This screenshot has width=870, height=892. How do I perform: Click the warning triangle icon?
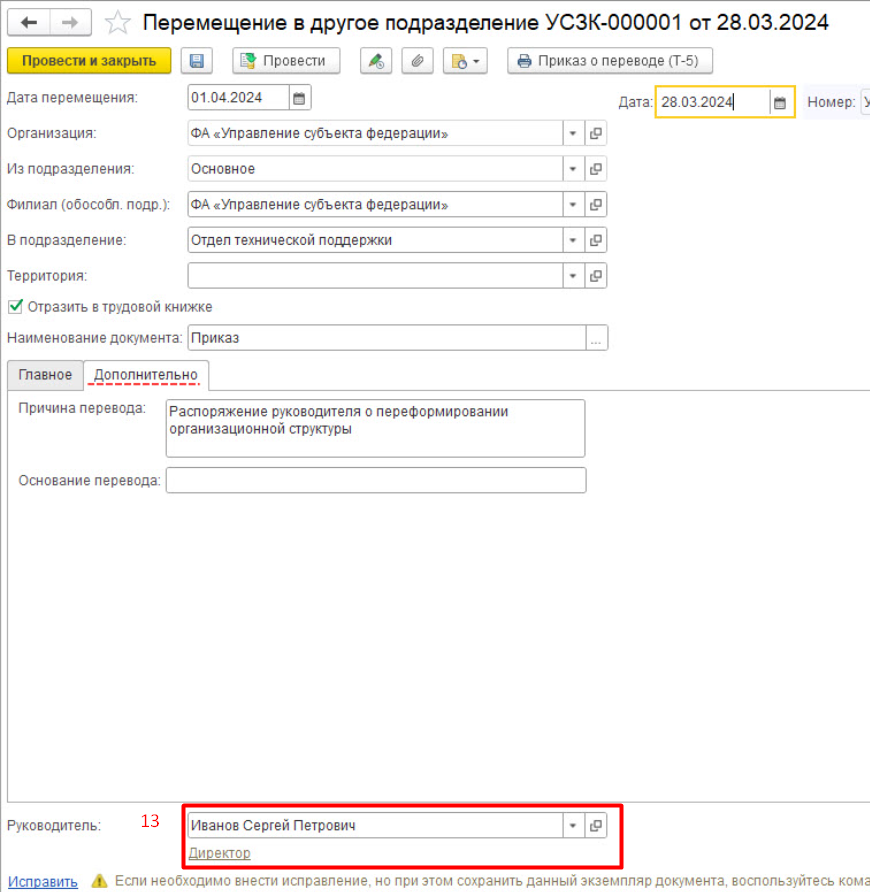coord(100,881)
